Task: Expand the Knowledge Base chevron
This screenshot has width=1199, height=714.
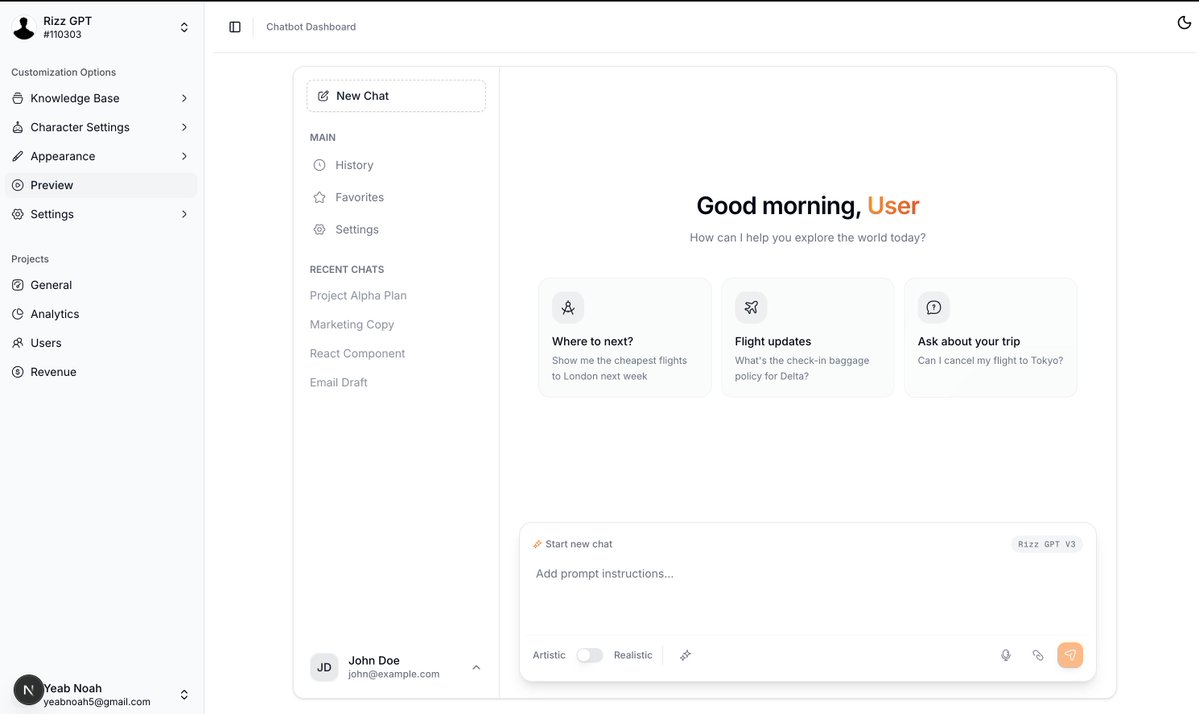Action: click(184, 98)
